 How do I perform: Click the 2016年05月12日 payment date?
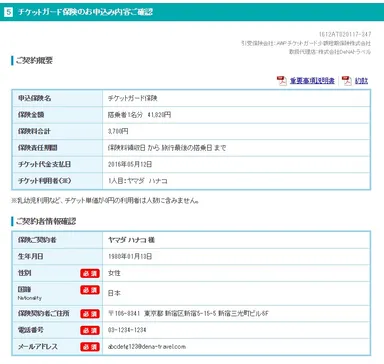point(130,164)
